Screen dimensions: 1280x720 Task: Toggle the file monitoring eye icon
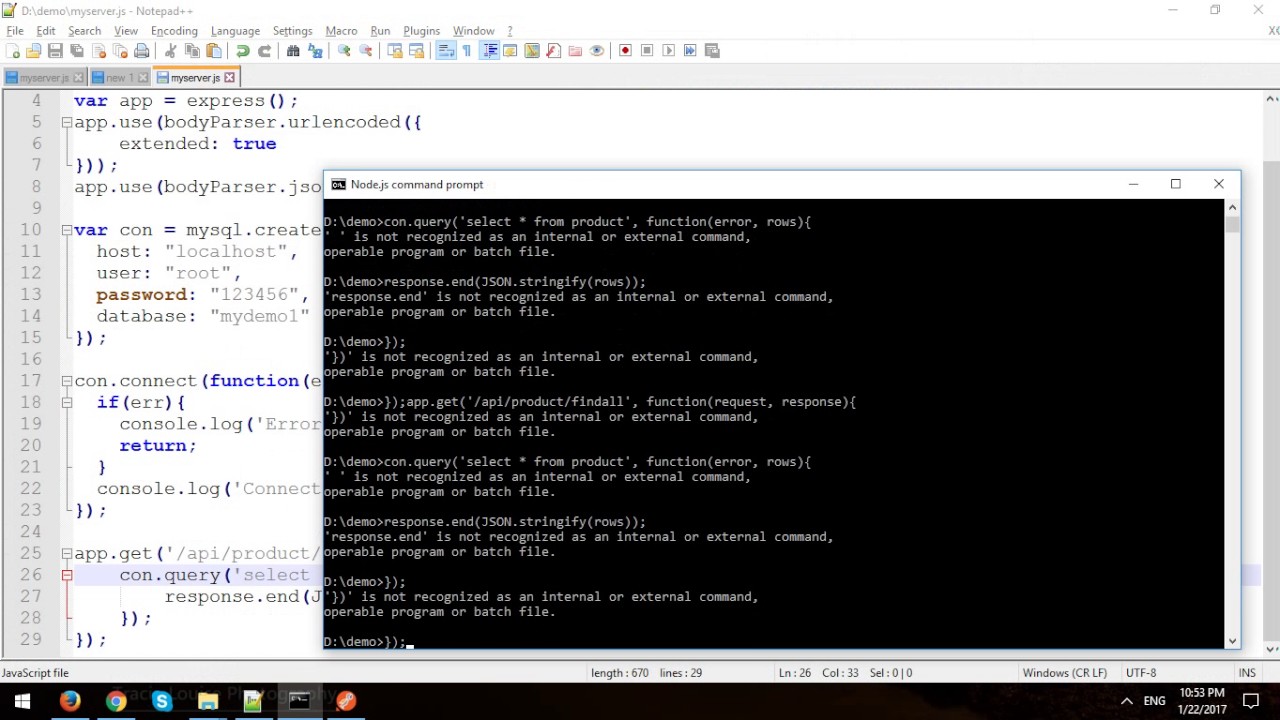coord(597,50)
